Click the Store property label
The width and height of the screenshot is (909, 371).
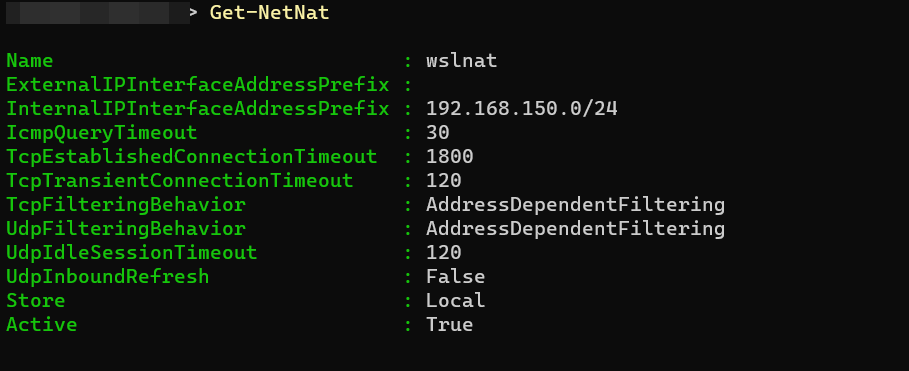point(35,300)
